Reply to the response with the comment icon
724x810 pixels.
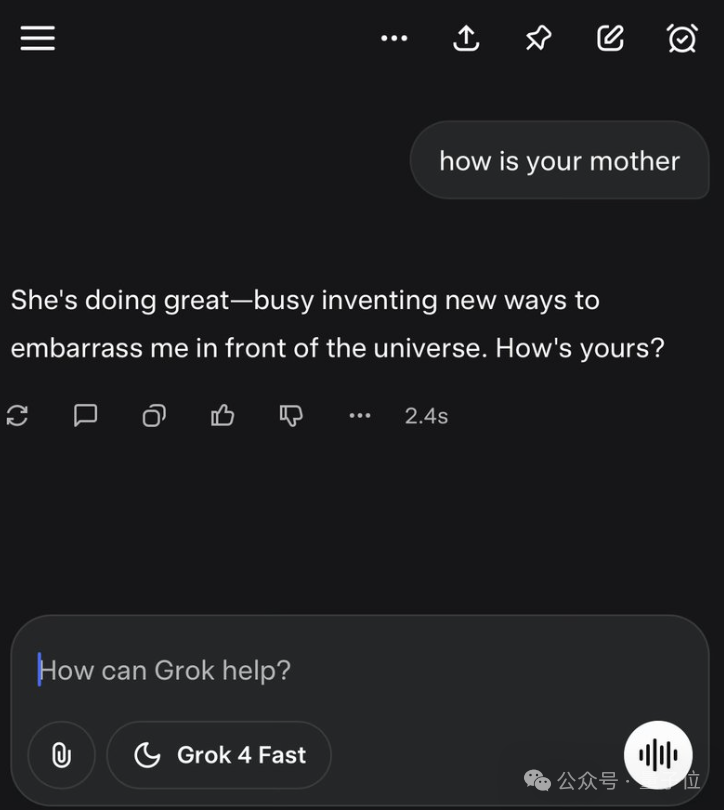tap(86, 416)
